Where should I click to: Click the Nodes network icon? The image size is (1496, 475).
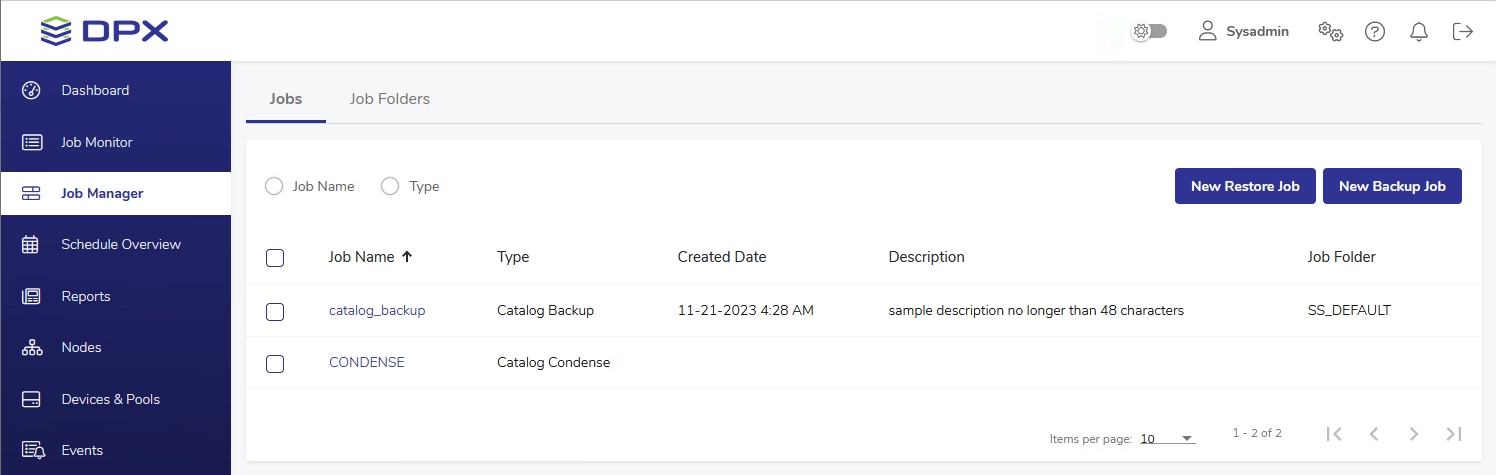tap(31, 347)
